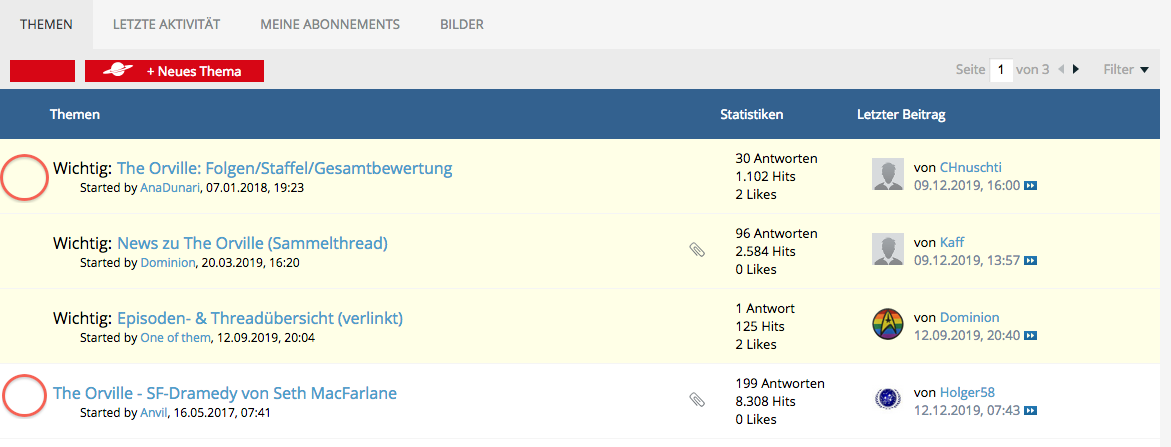Viewport: 1171px width, 447px height.
Task: Toggle circle marker beside Folgen/Staffel/Gesamtbewertung thread
Action: (24, 177)
